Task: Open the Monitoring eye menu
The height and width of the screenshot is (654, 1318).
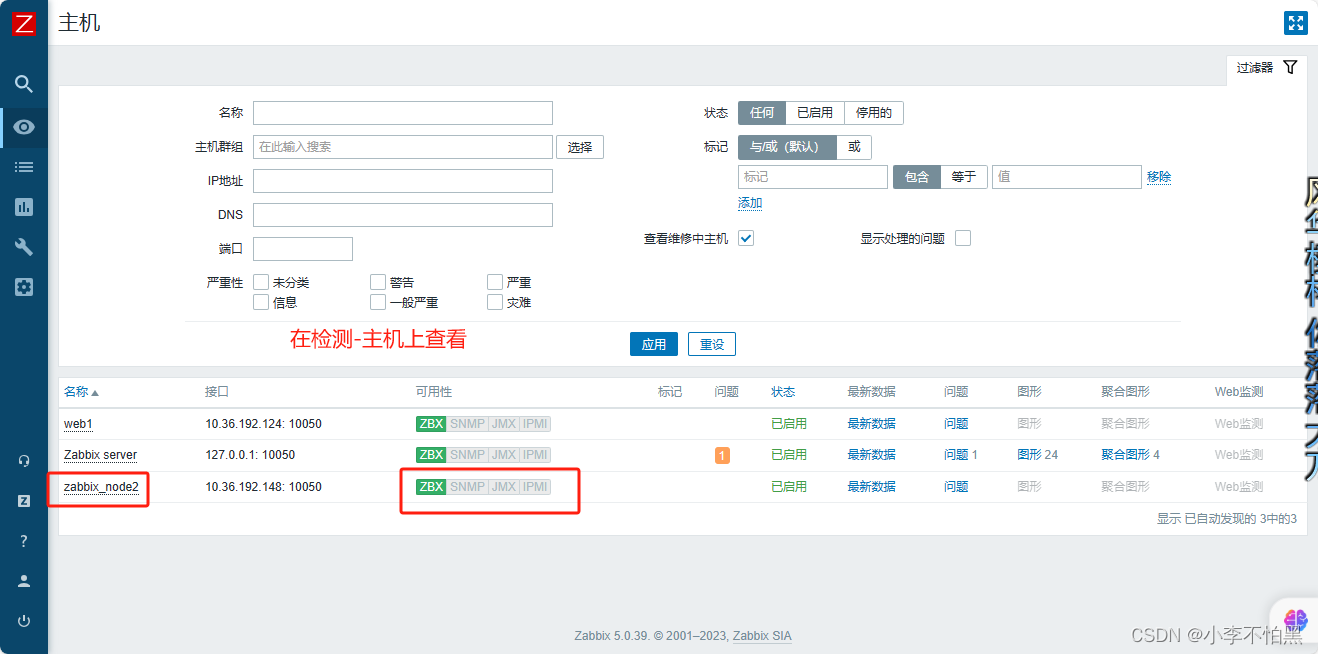Action: (24, 127)
